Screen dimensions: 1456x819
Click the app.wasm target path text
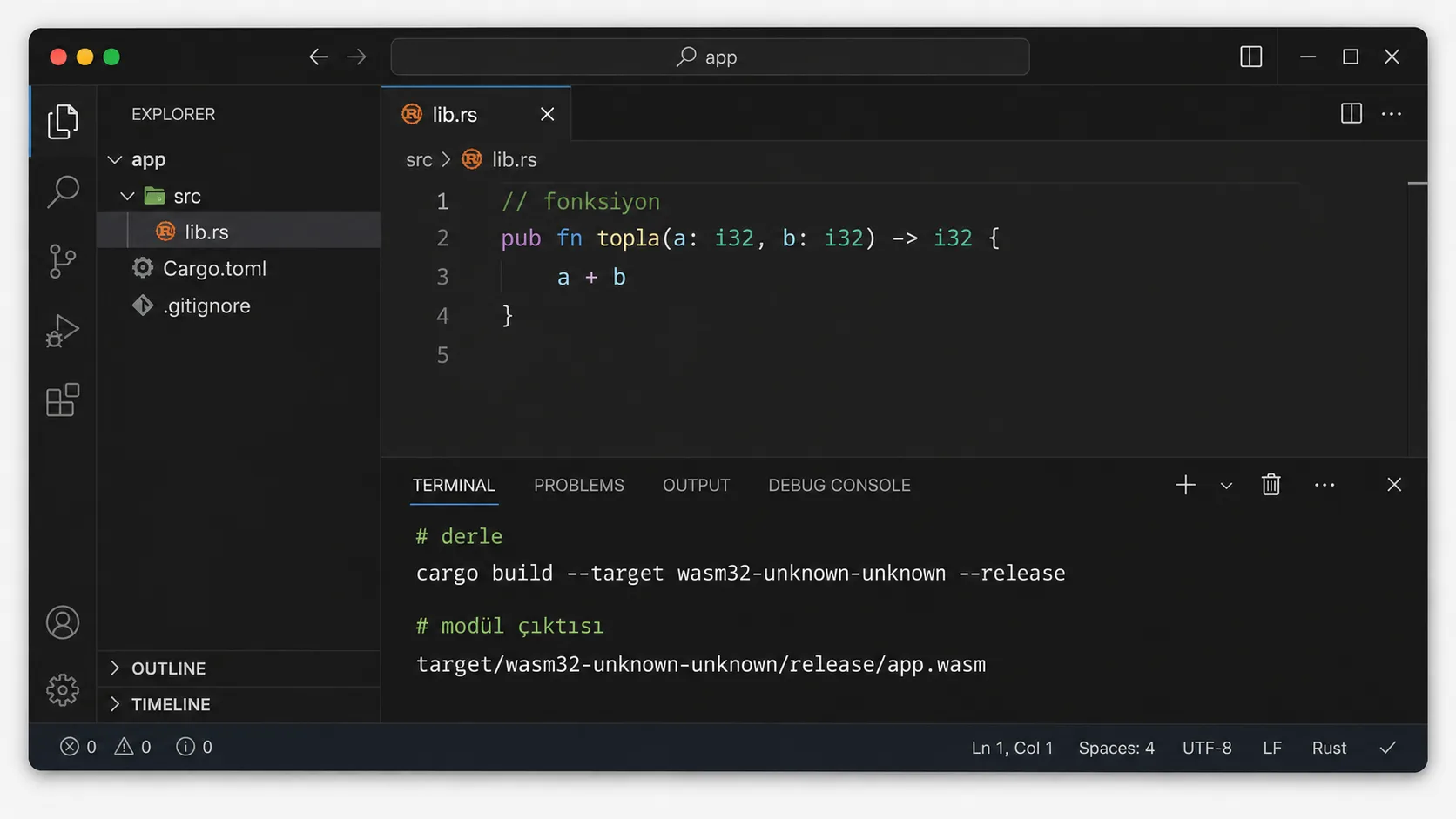tap(701, 665)
